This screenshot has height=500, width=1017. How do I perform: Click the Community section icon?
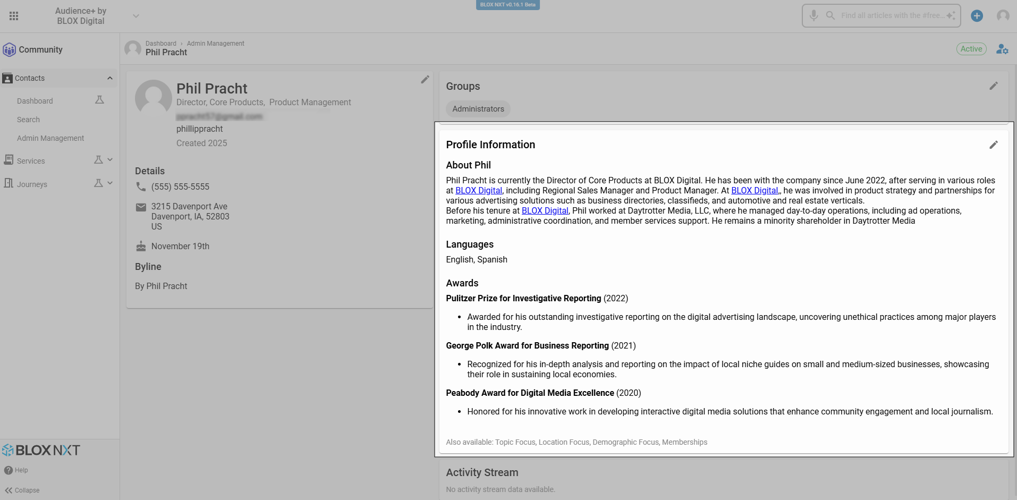[9, 50]
